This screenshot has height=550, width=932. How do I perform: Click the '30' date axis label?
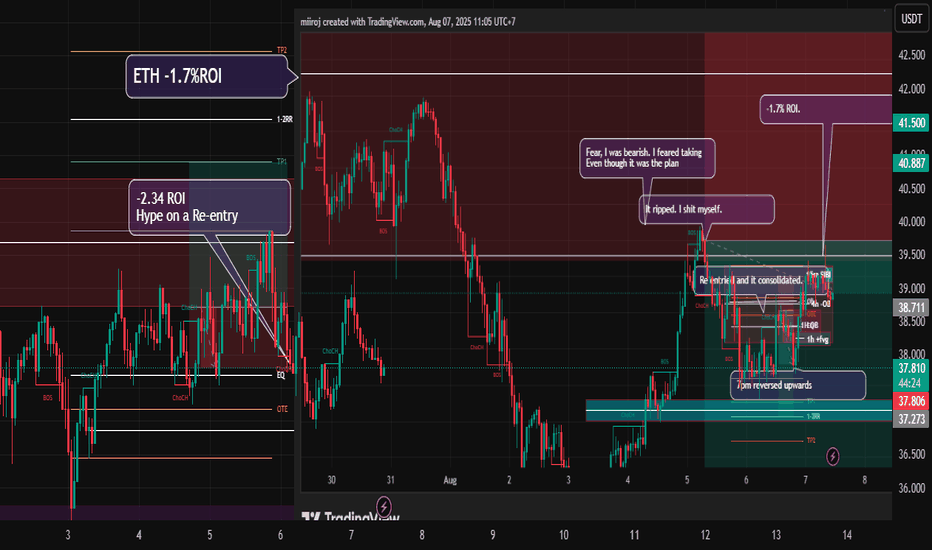332,480
